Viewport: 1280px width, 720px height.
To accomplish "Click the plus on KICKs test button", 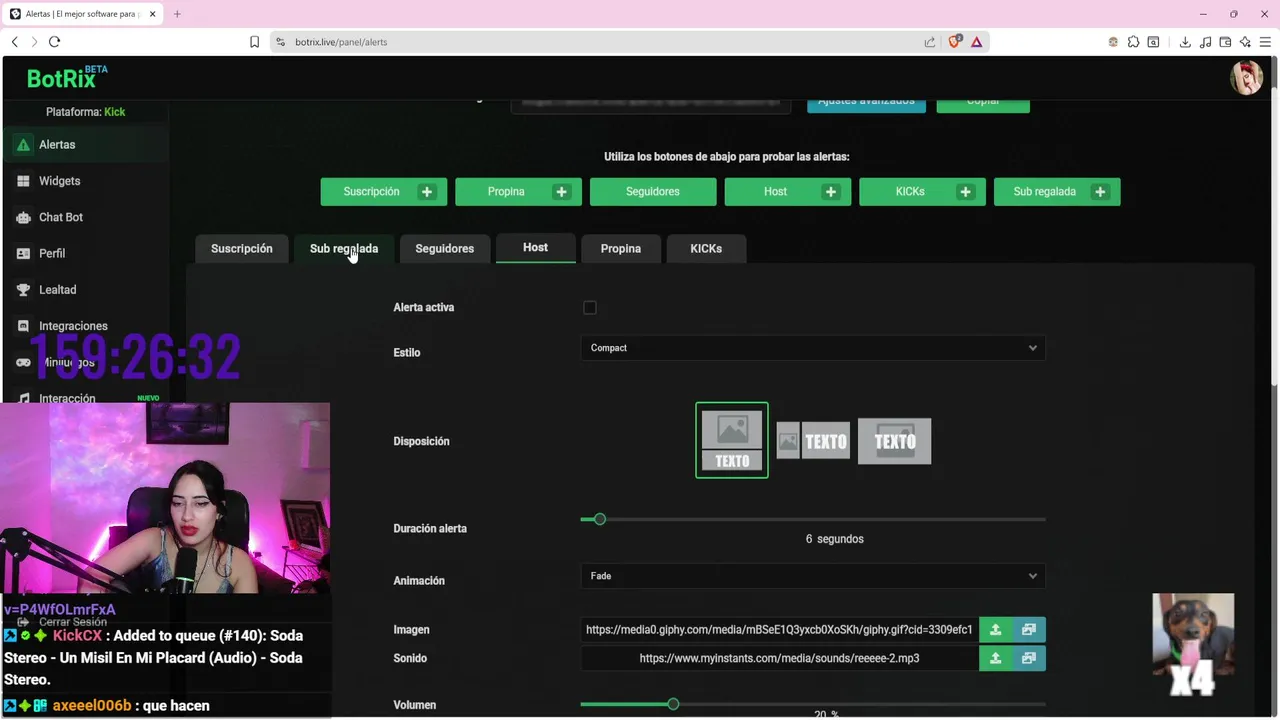I will tap(965, 192).
